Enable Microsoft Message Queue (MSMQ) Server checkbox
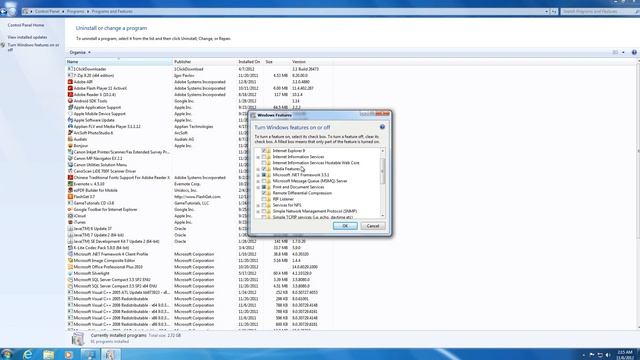The height and width of the screenshot is (360, 640). 264,181
